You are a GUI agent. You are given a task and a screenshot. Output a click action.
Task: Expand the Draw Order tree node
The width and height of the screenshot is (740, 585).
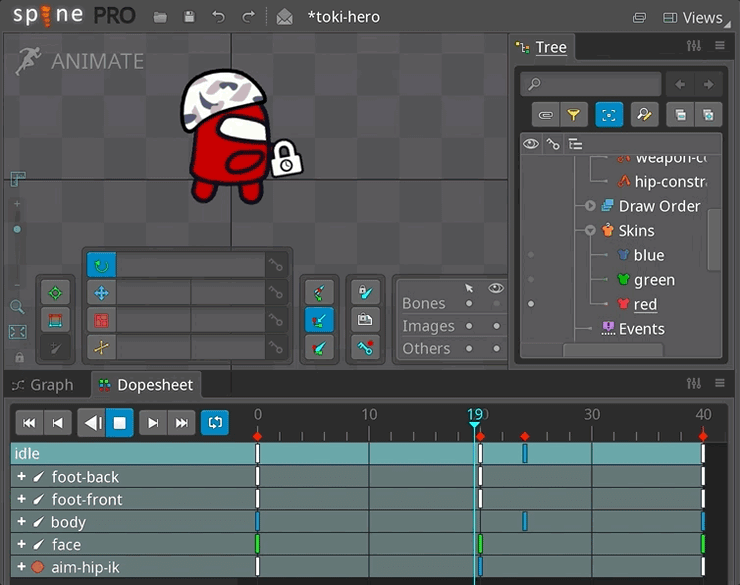click(x=590, y=206)
